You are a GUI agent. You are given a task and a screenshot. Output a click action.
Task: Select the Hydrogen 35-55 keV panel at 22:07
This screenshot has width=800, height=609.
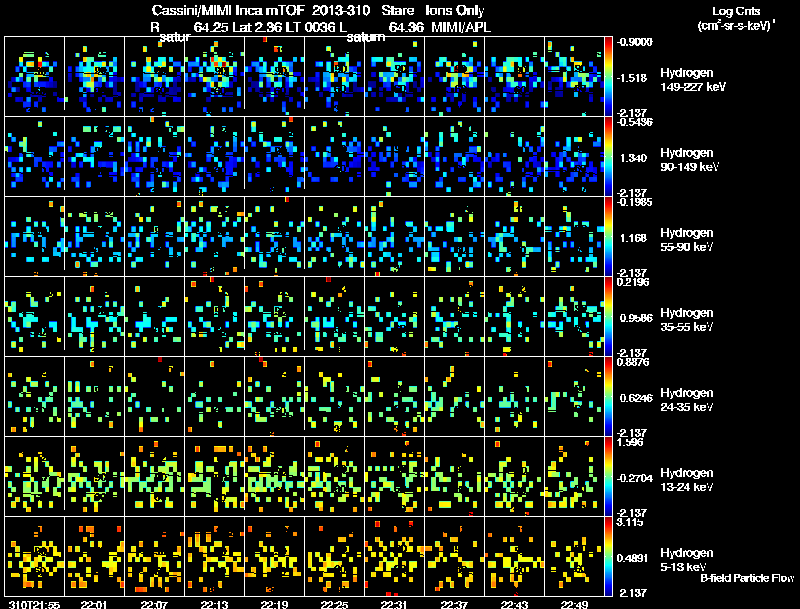click(x=155, y=316)
